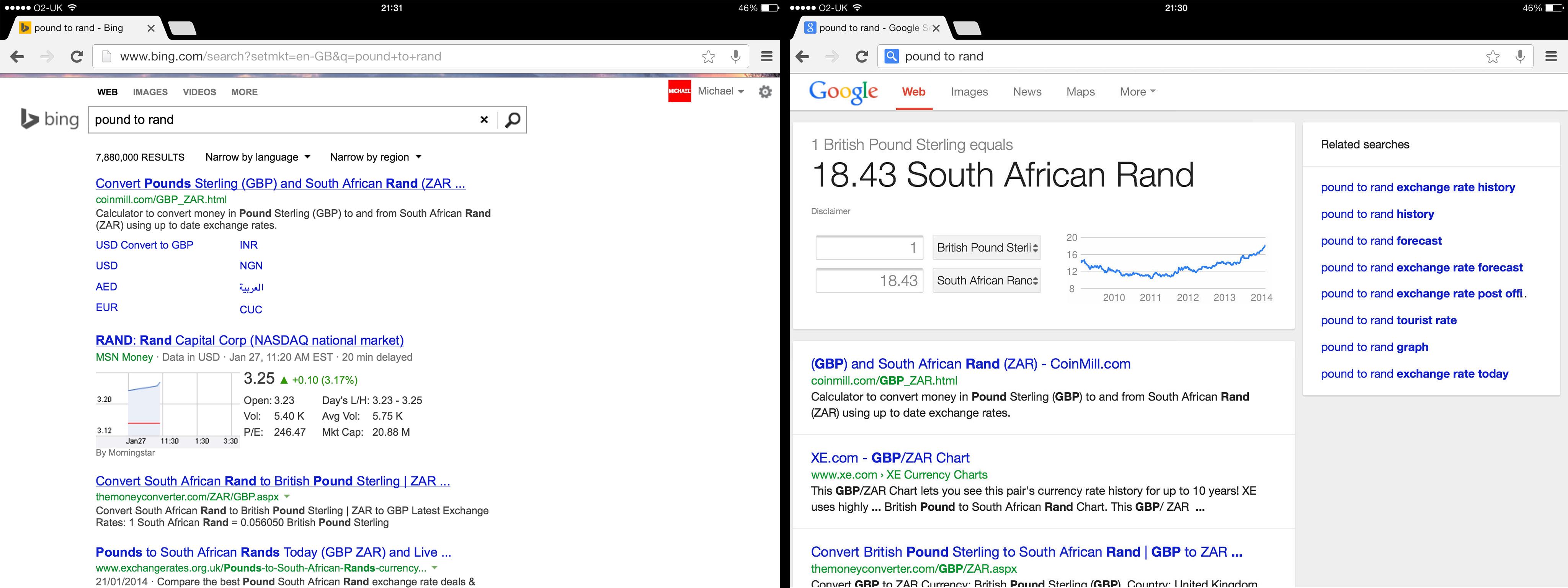
Task: Click the Bing logo
Action: (x=50, y=119)
